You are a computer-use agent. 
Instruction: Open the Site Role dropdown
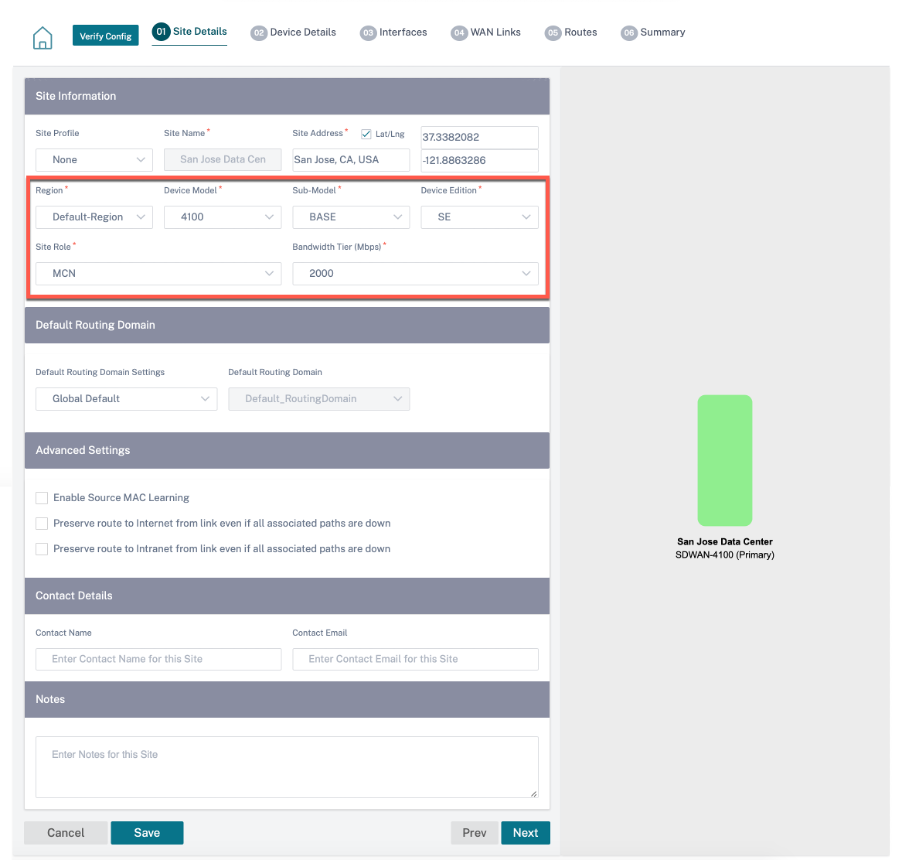pyautogui.click(x=158, y=273)
